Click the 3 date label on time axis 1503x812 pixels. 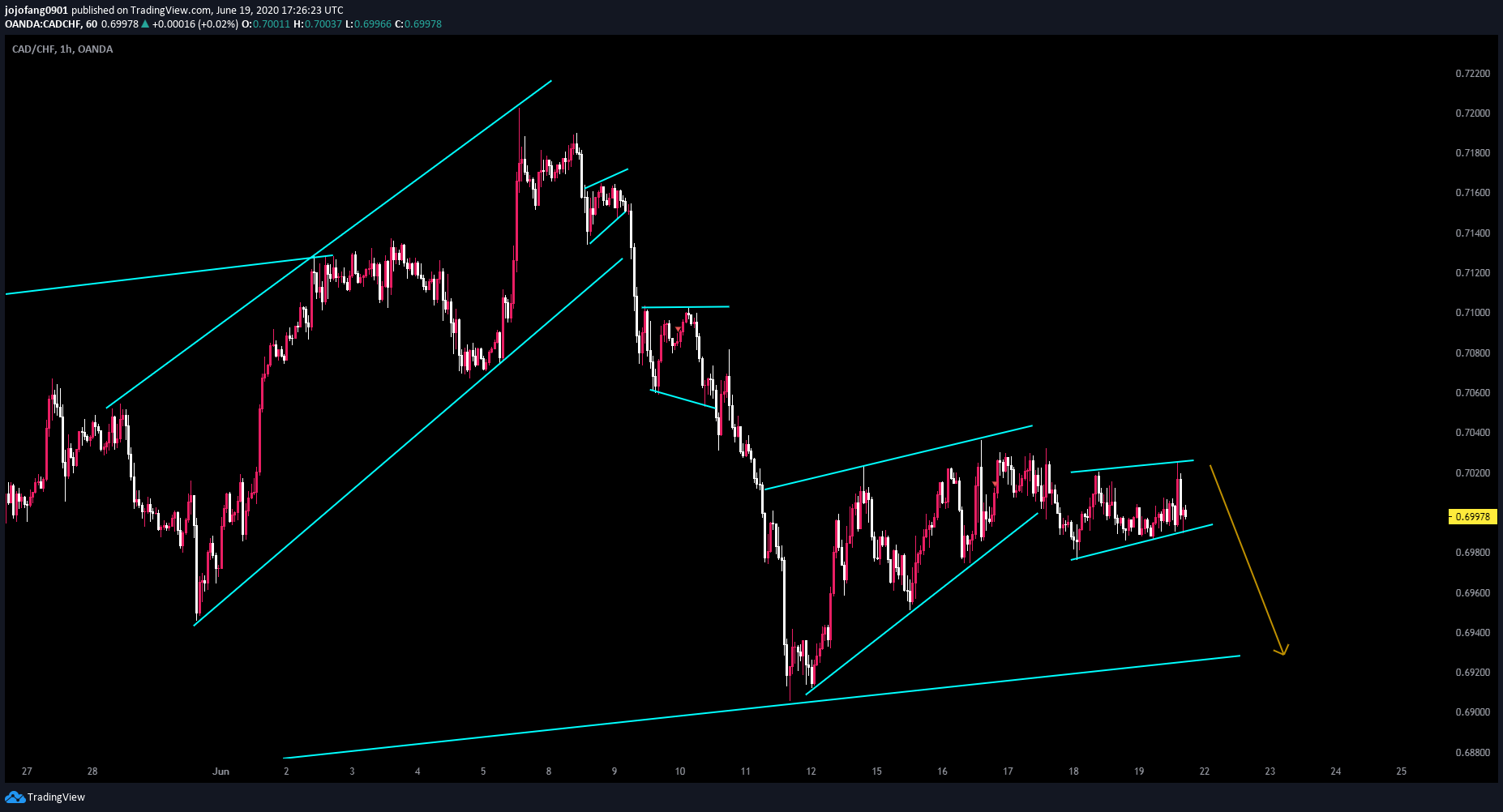pos(352,771)
